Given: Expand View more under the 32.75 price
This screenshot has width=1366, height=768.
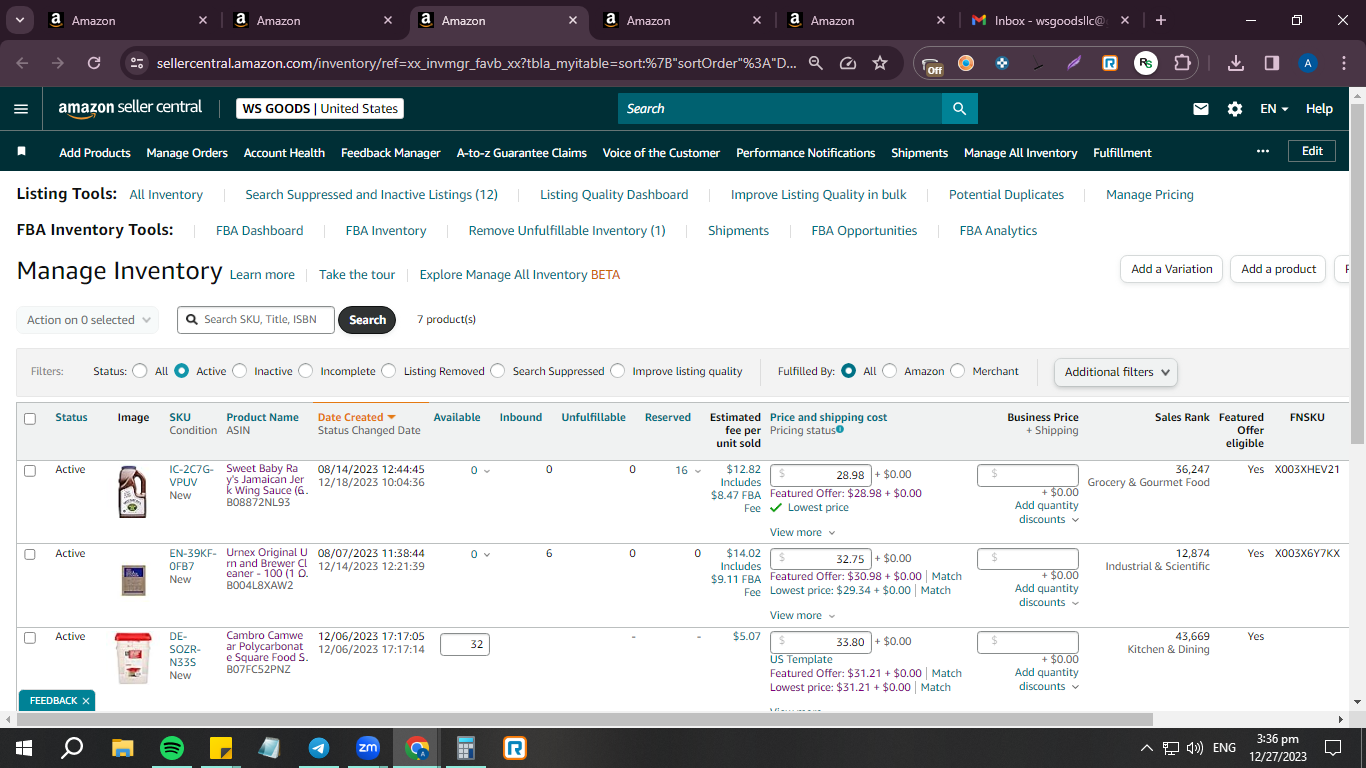Looking at the screenshot, I should pos(802,616).
